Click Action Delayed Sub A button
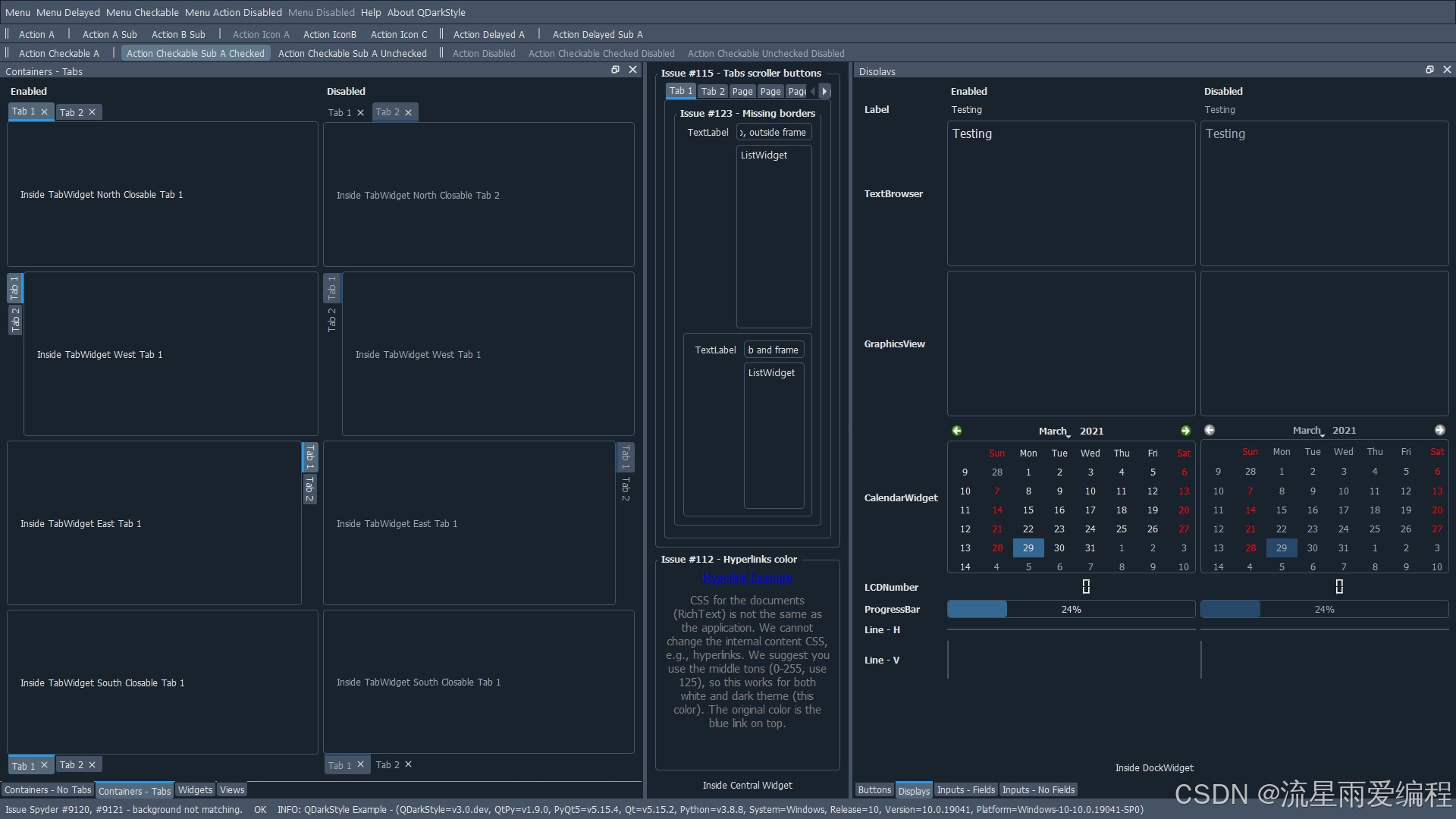This screenshot has height=819, width=1456. pos(597,35)
